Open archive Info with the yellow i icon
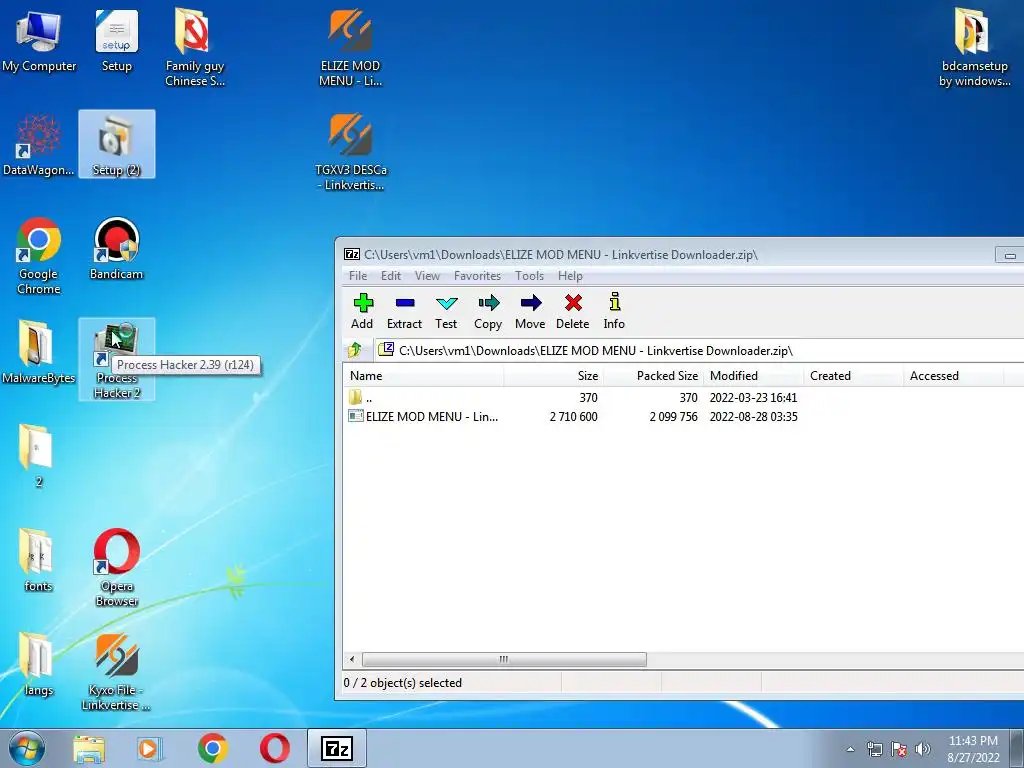The width and height of the screenshot is (1024, 768). [x=614, y=311]
